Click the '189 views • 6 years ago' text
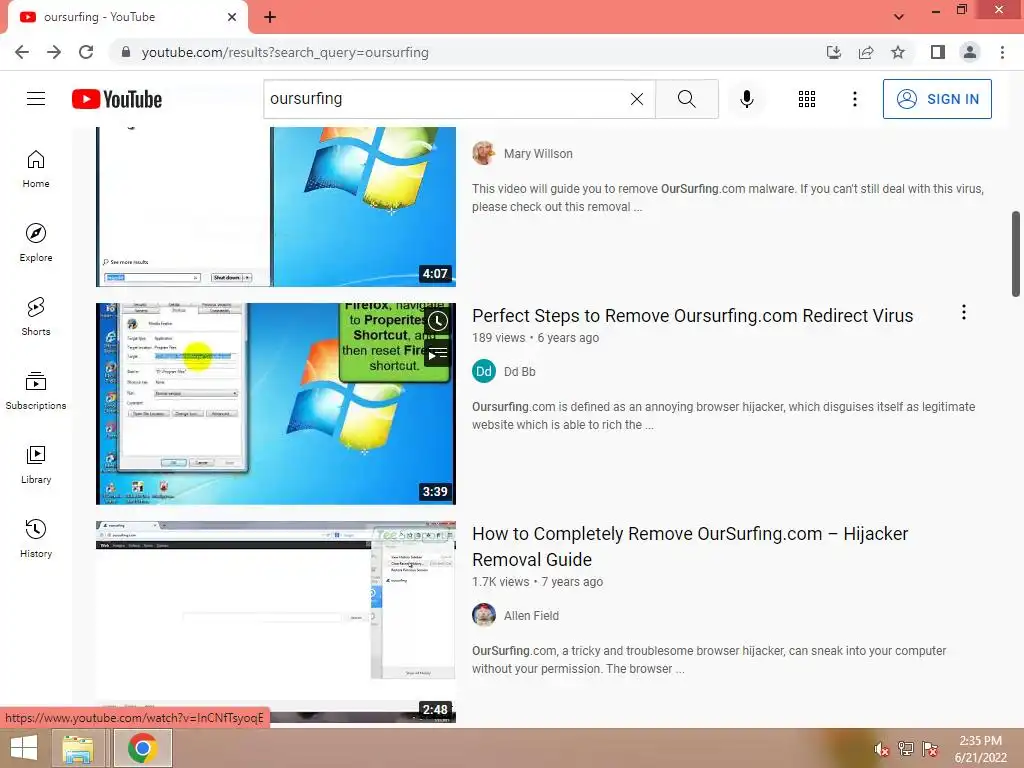1024x768 pixels. coord(536,338)
